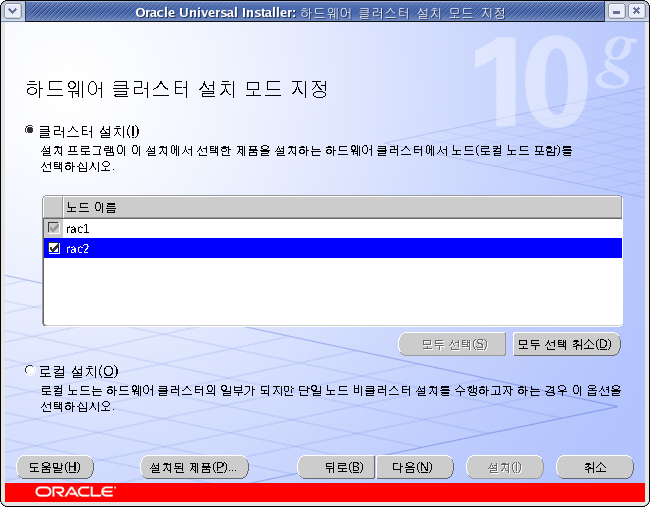650x507 pixels.
Task: Toggle the rac1 node checkbox
Action: coord(54,228)
